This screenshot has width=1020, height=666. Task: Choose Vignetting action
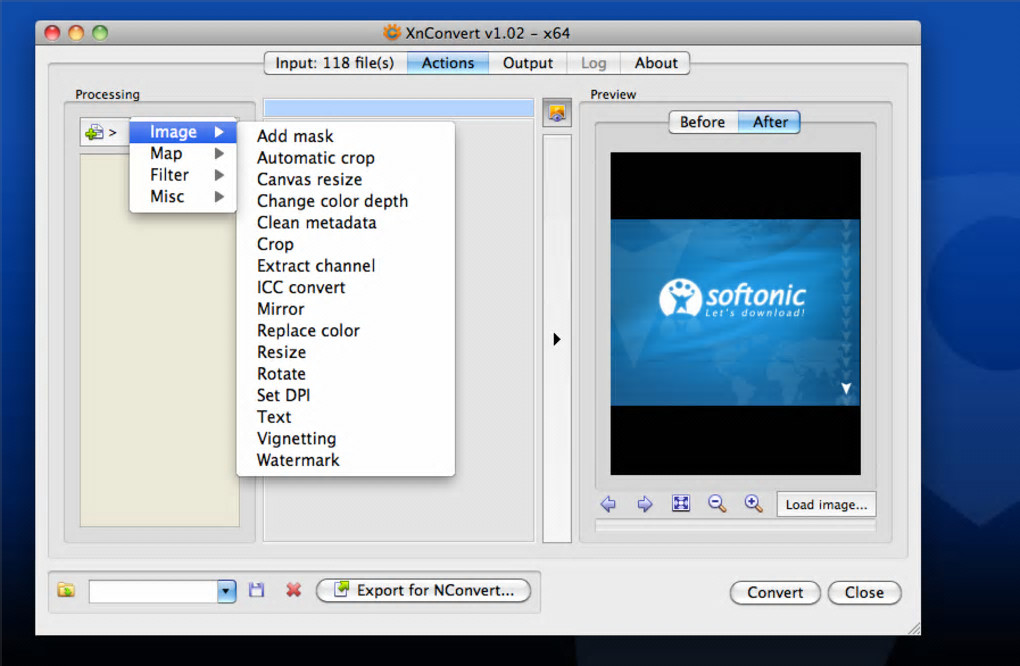click(x=345, y=438)
